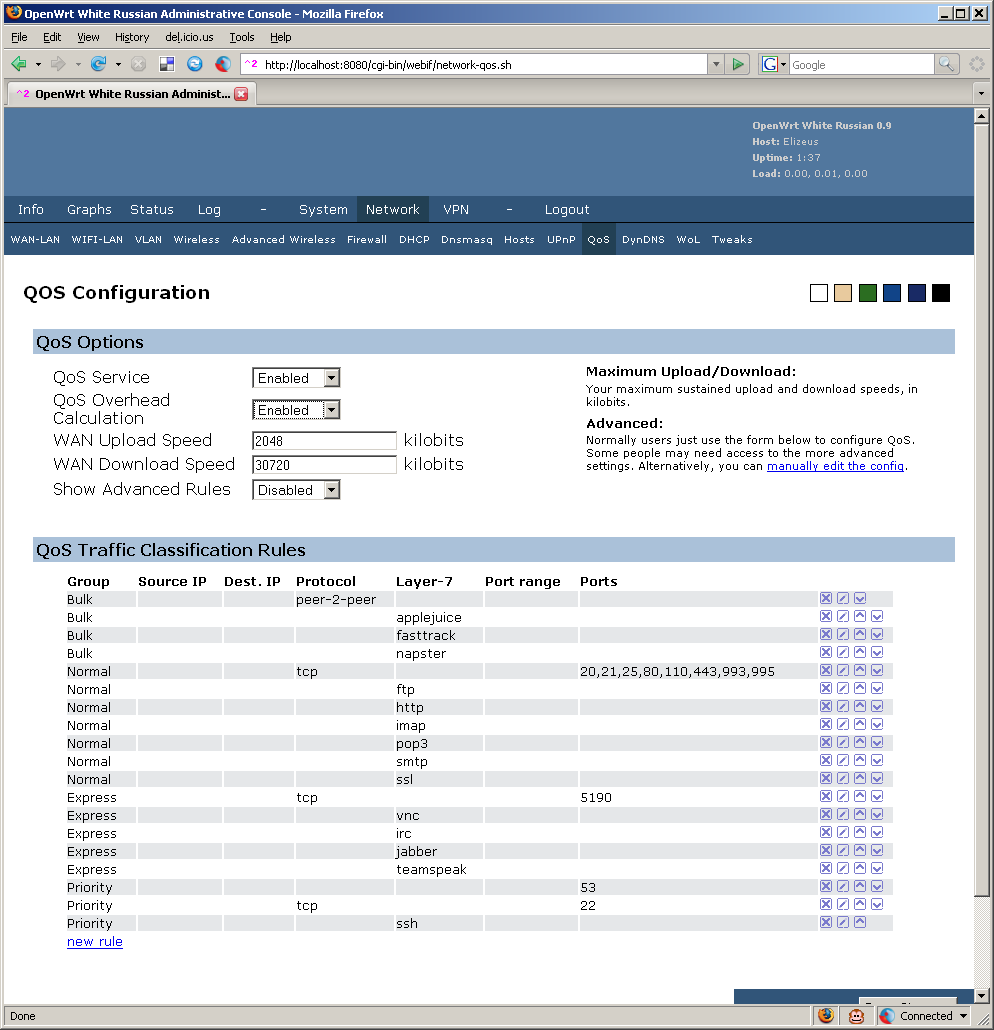Switch to the System section

click(x=323, y=210)
